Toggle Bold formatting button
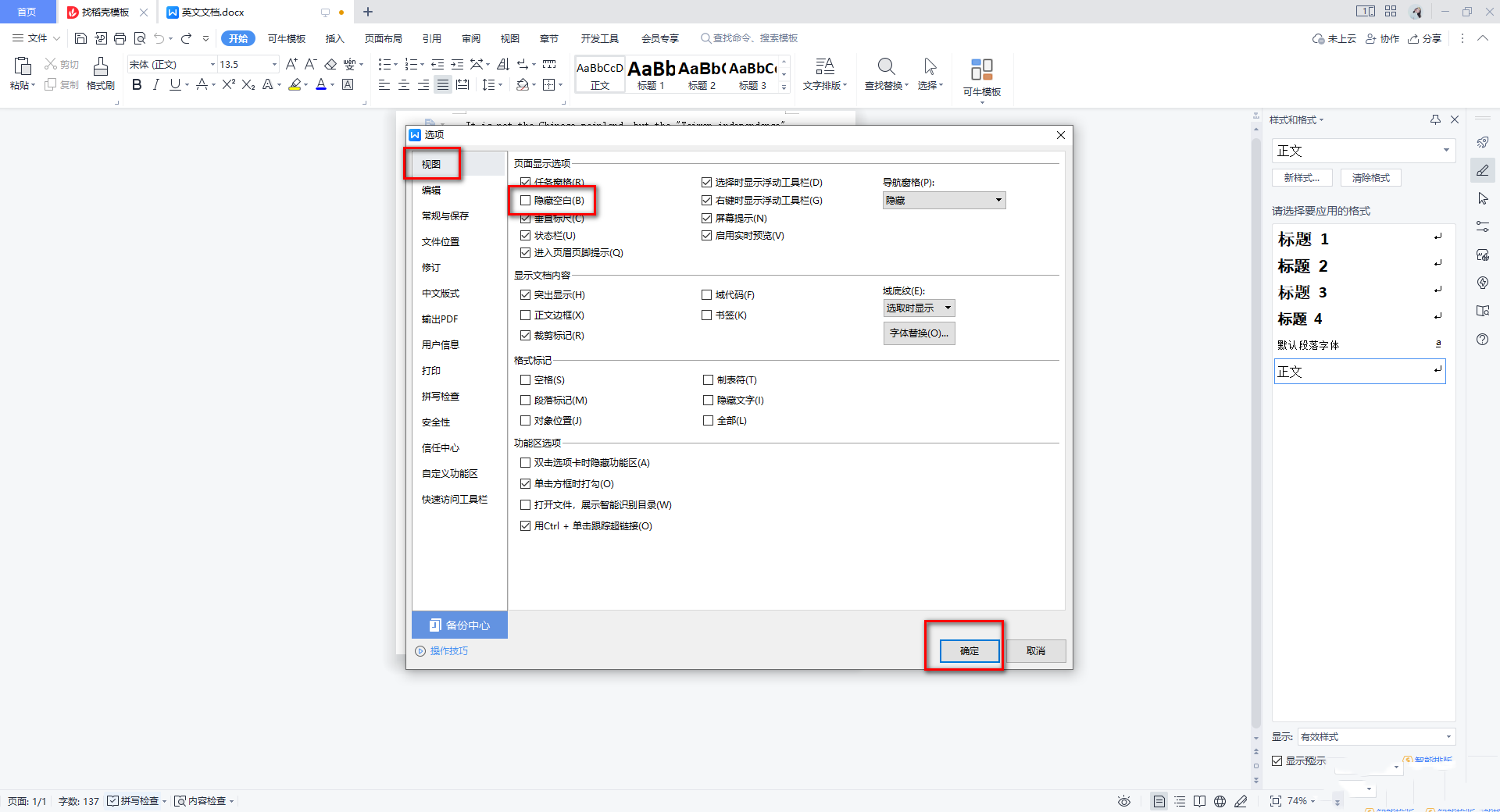This screenshot has height=812, width=1500. (137, 84)
